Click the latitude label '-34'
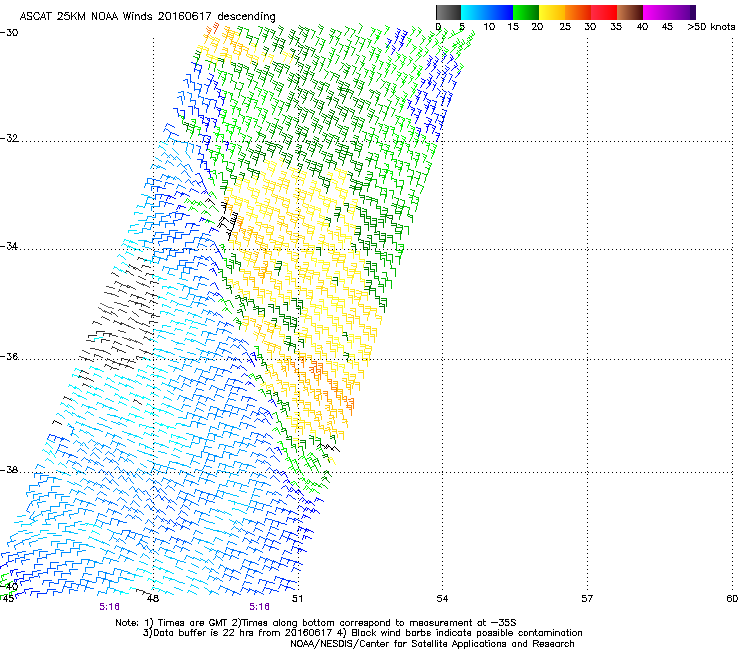 [x=9, y=246]
